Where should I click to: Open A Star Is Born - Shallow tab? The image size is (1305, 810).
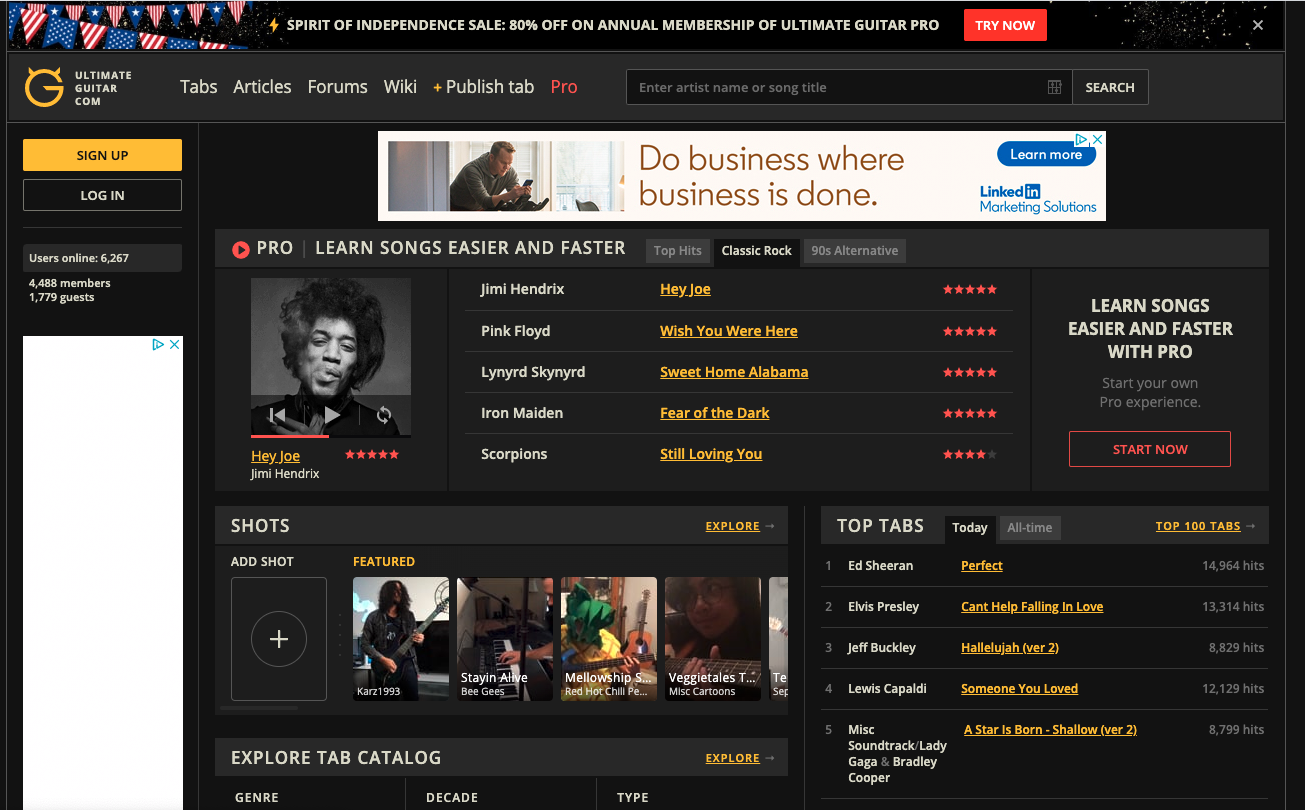click(1050, 730)
